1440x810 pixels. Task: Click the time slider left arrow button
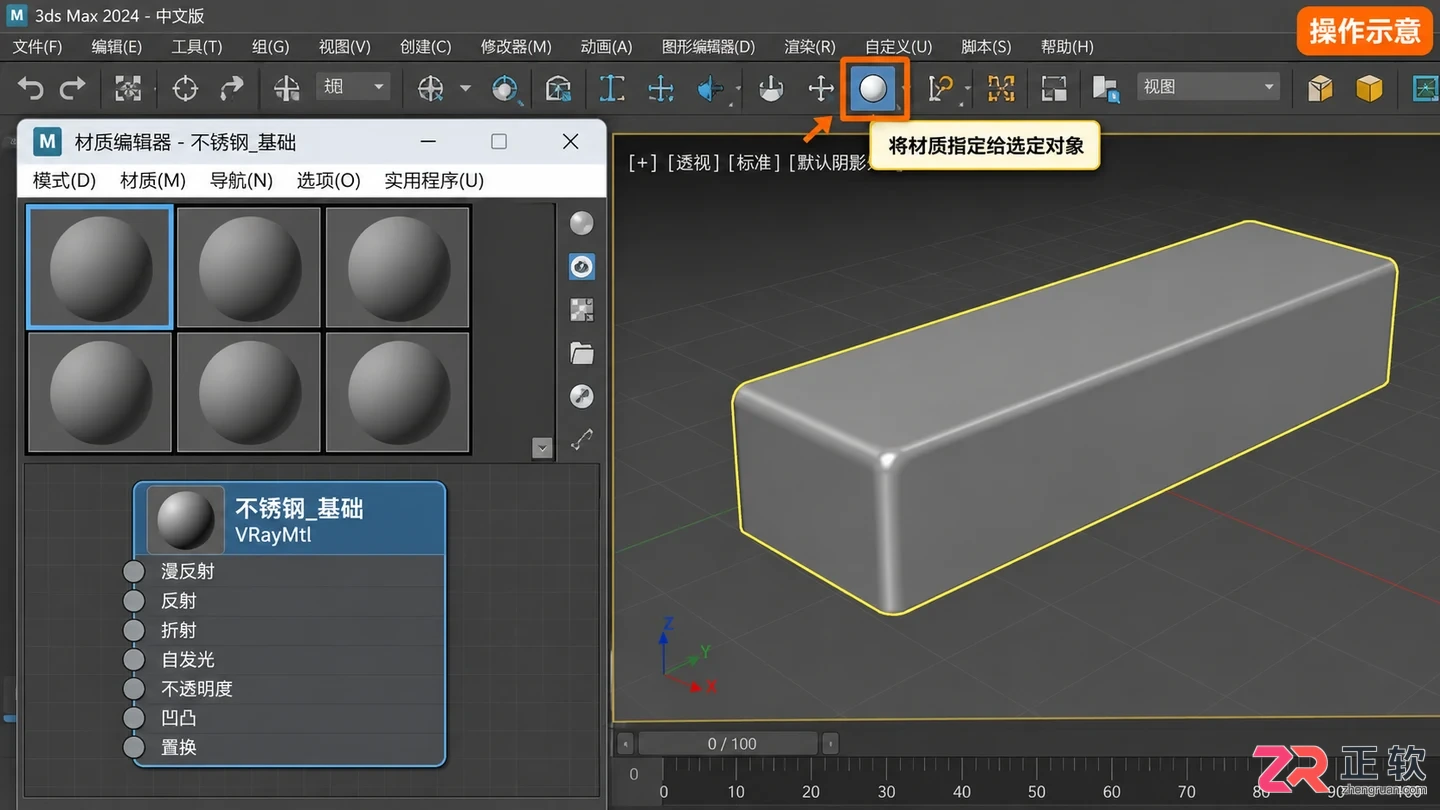tap(626, 743)
